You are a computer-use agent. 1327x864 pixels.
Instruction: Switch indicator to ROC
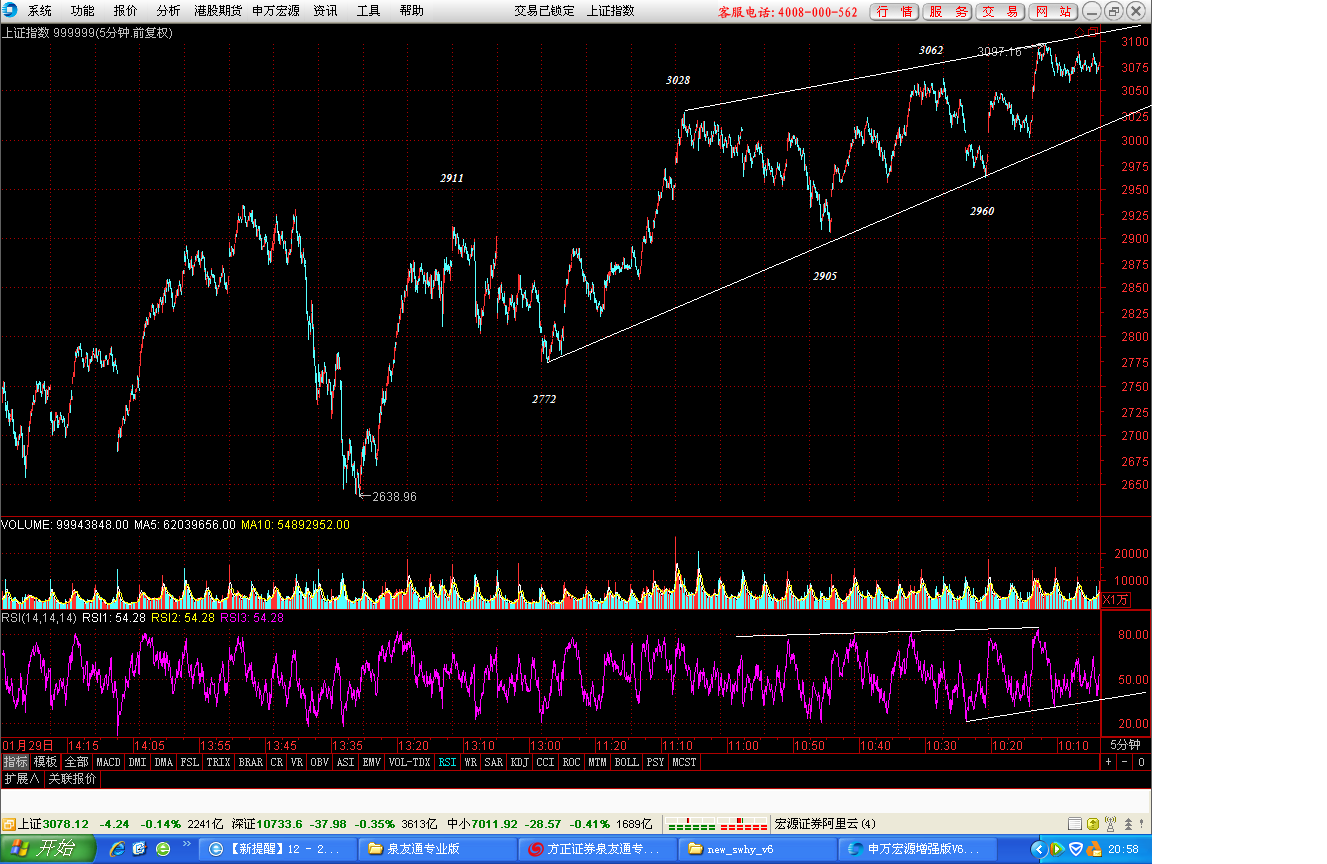point(571,762)
